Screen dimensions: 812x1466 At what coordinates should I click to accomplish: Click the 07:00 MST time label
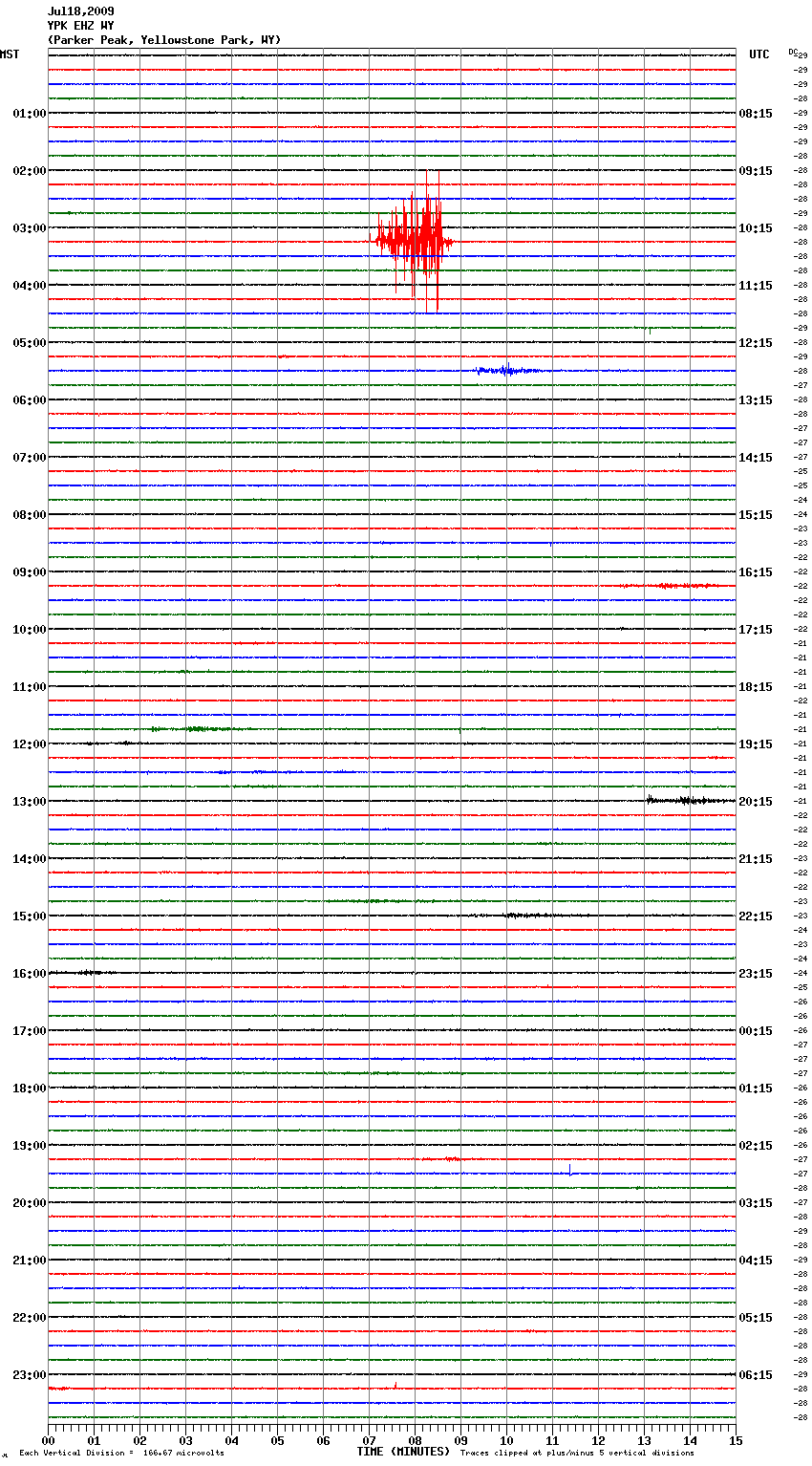[x=30, y=458]
